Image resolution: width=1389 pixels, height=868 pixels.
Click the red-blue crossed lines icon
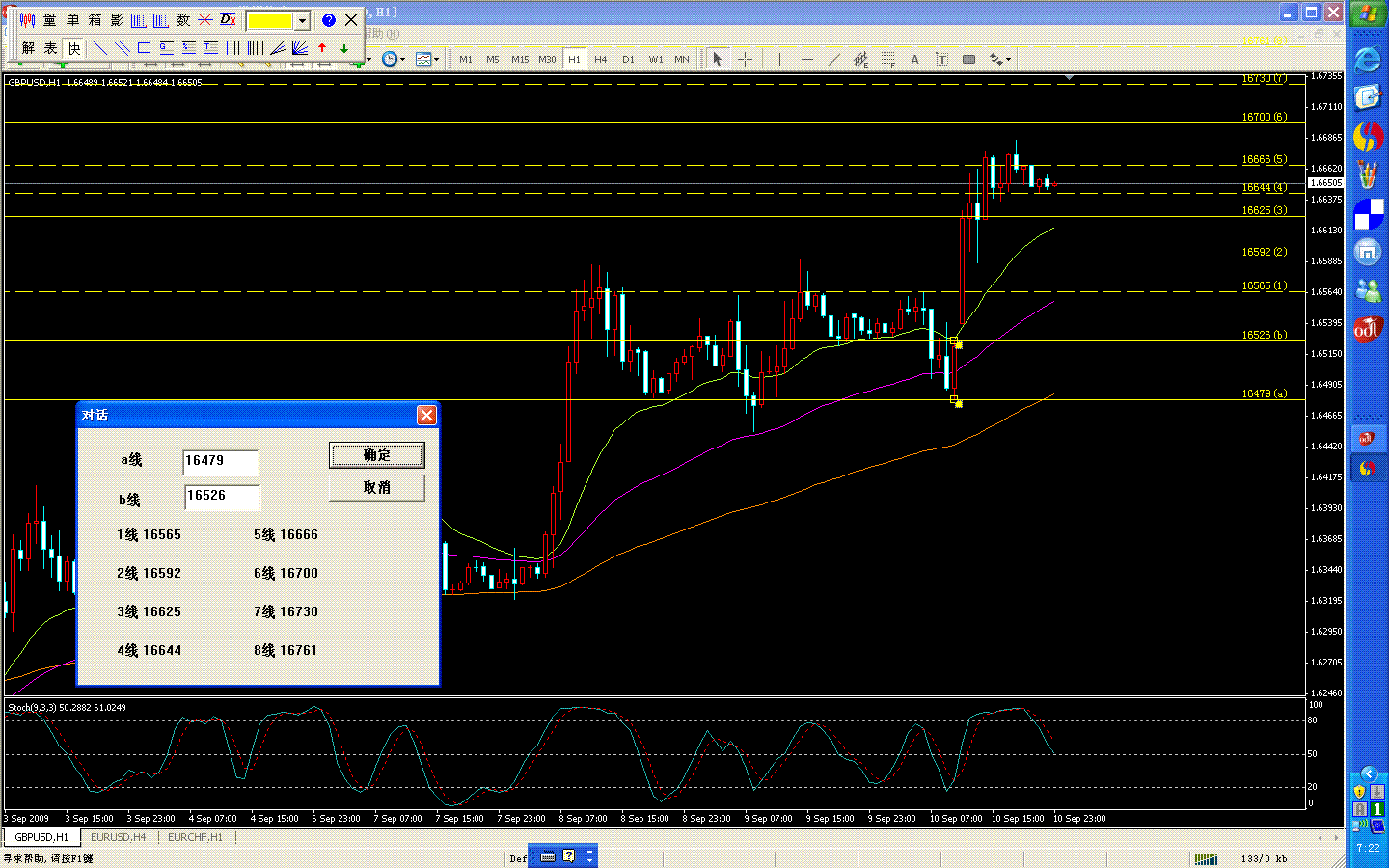tap(205, 19)
